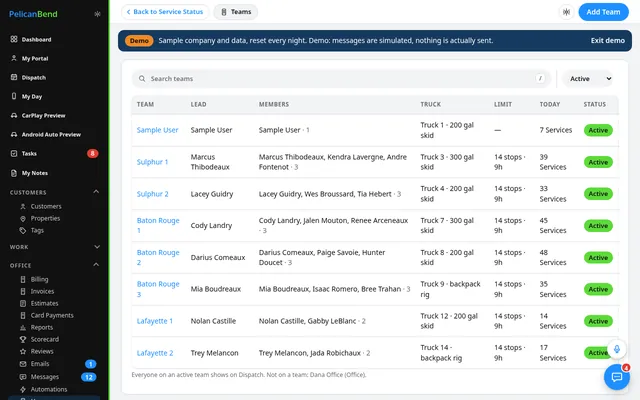Open the Active status filter dropdown
Screen dimensions: 640x400
[588, 79]
